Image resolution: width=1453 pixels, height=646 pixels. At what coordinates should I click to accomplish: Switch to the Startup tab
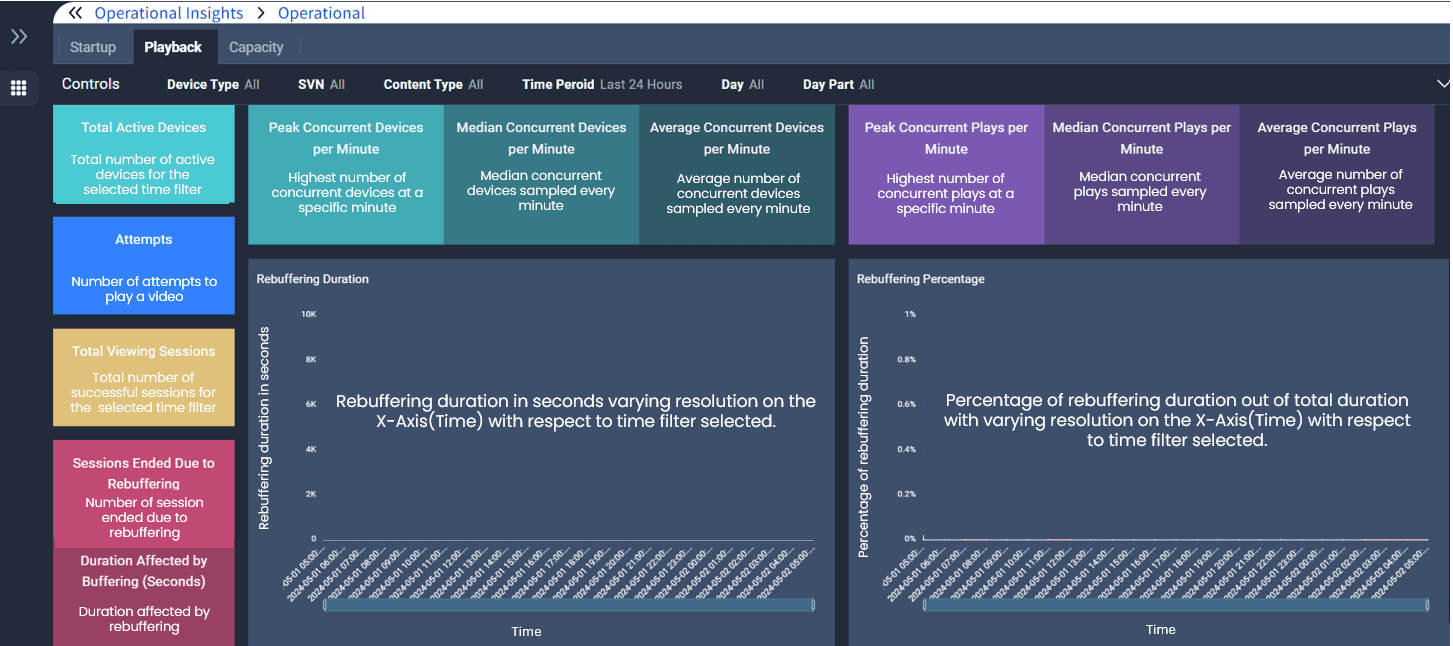93,47
